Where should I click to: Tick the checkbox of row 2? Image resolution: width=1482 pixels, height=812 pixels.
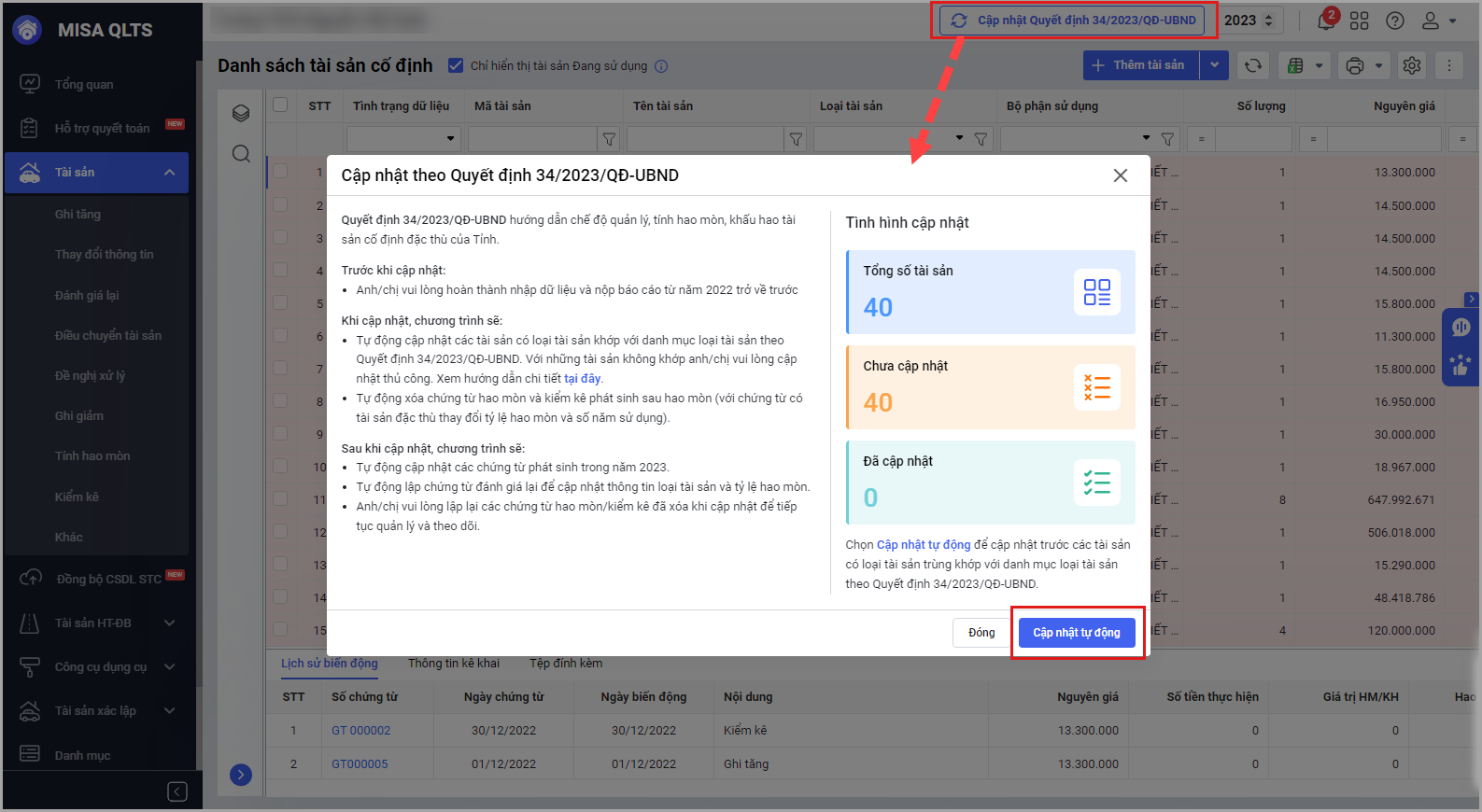pos(280,204)
